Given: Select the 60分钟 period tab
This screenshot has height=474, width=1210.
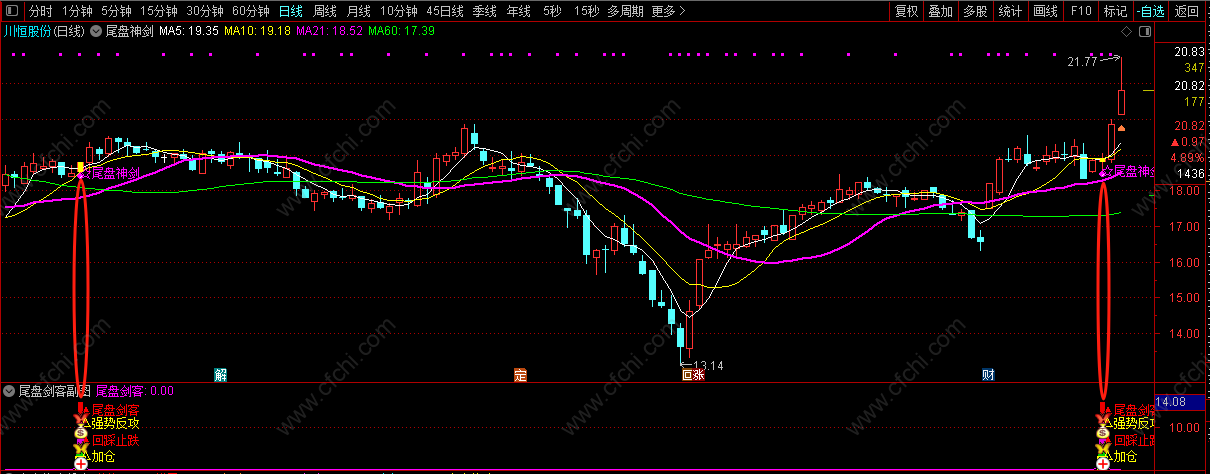Looking at the screenshot, I should pyautogui.click(x=250, y=12).
